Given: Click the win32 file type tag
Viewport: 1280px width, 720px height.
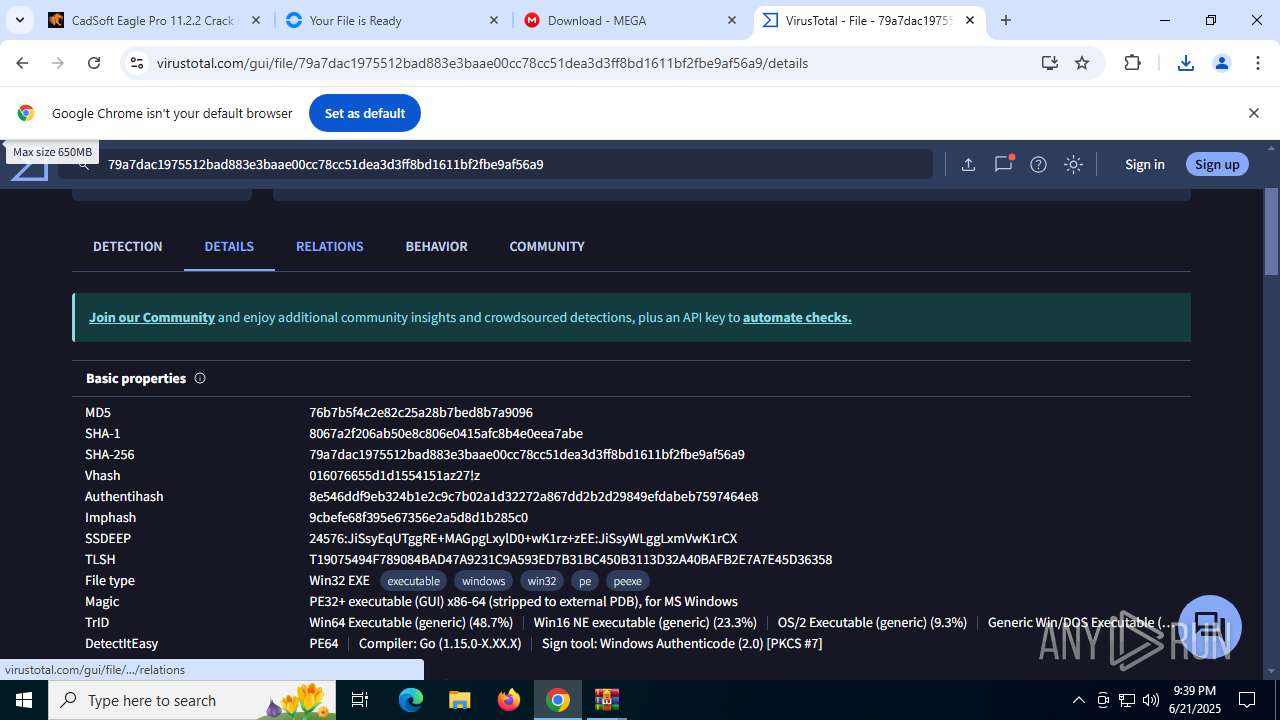Looking at the screenshot, I should 542,581.
